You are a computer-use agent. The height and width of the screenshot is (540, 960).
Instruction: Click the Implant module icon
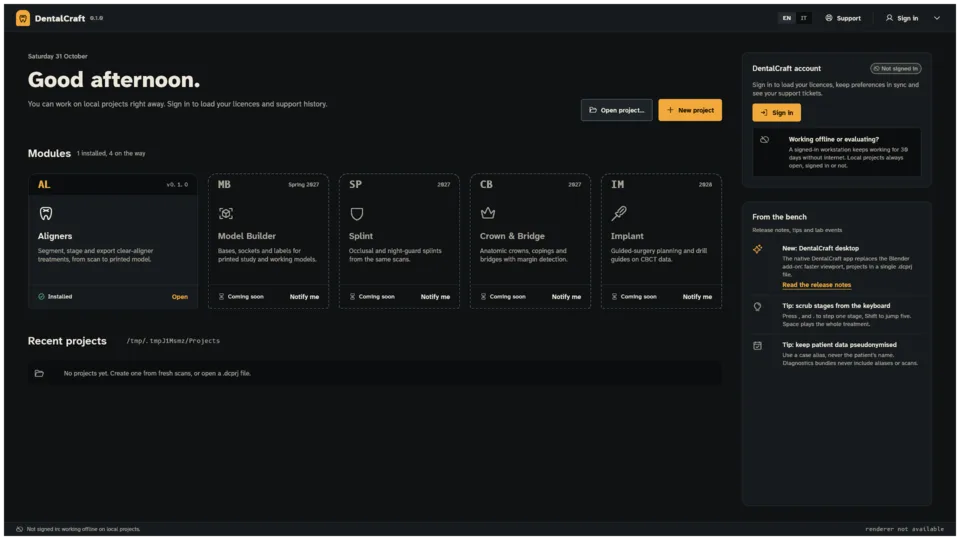click(619, 213)
